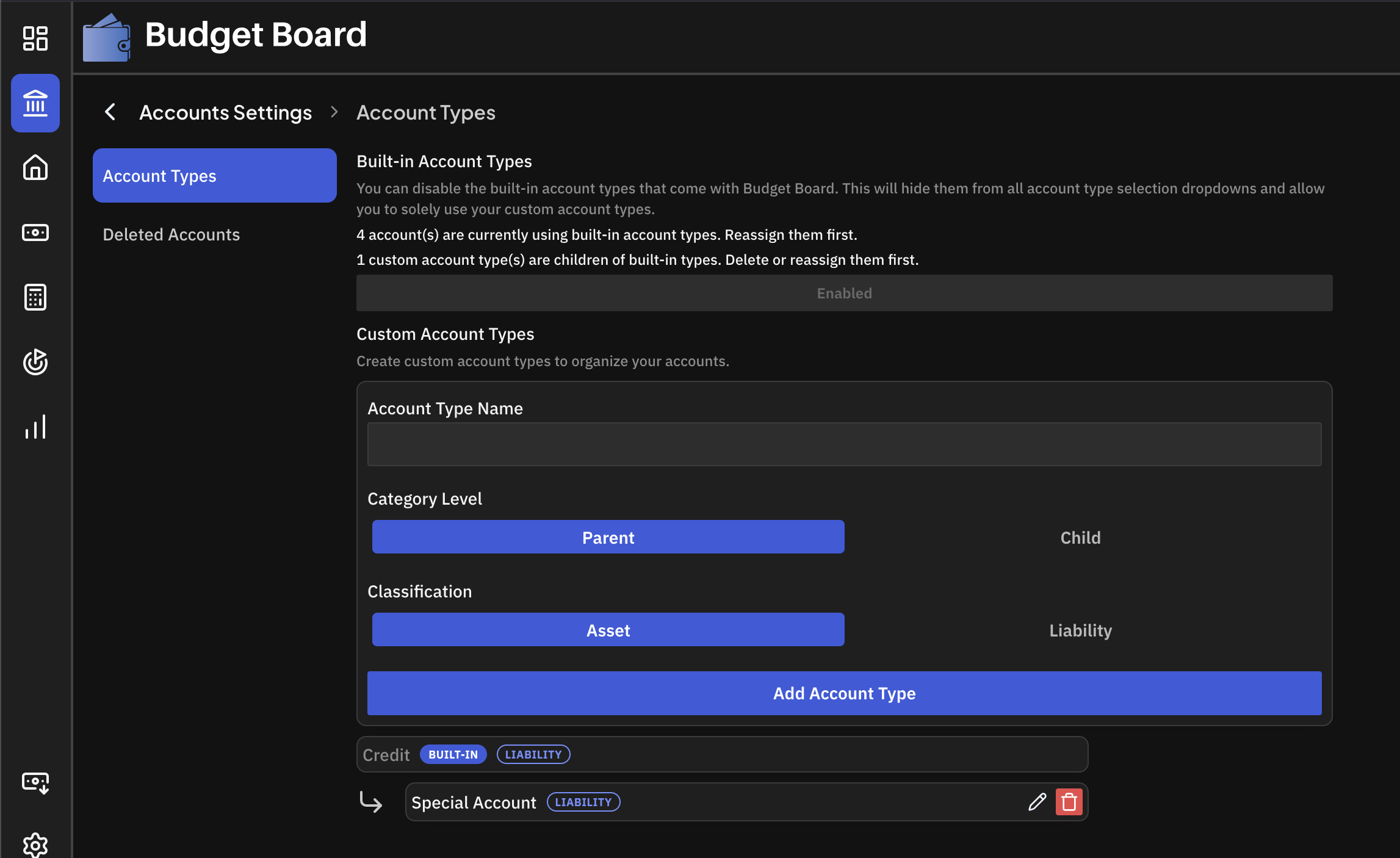Click the Account Type Name label

tap(445, 408)
